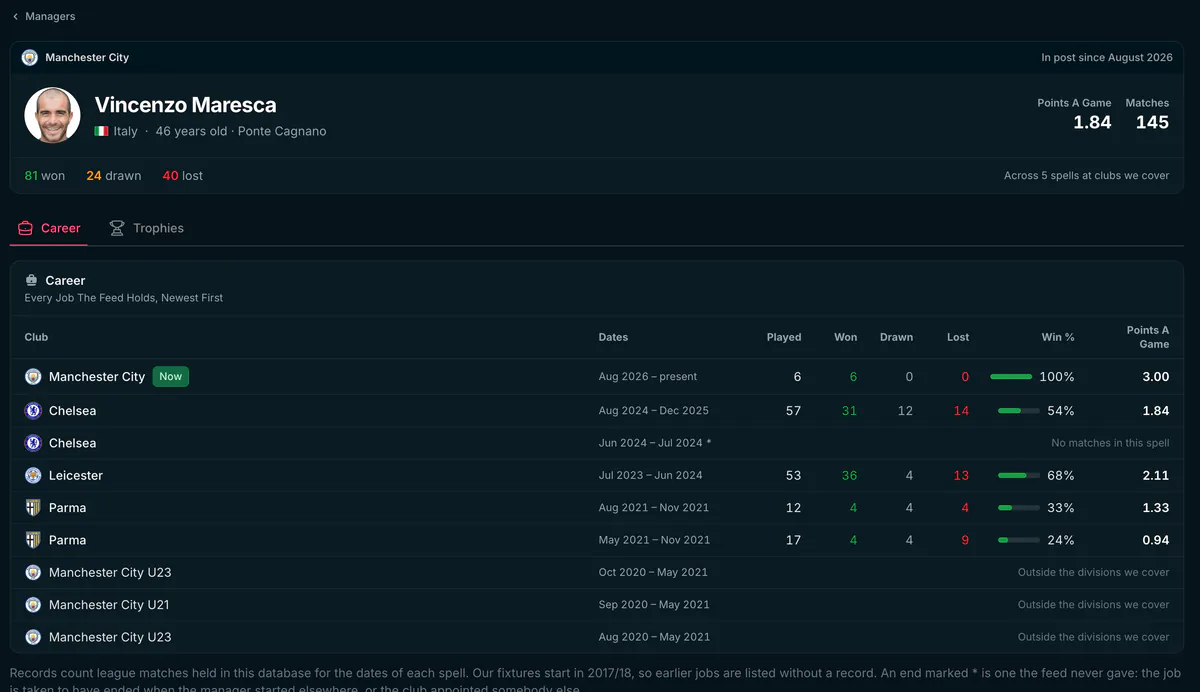Click No matches in this spell note
The width and height of the screenshot is (1200, 692).
coord(1110,443)
